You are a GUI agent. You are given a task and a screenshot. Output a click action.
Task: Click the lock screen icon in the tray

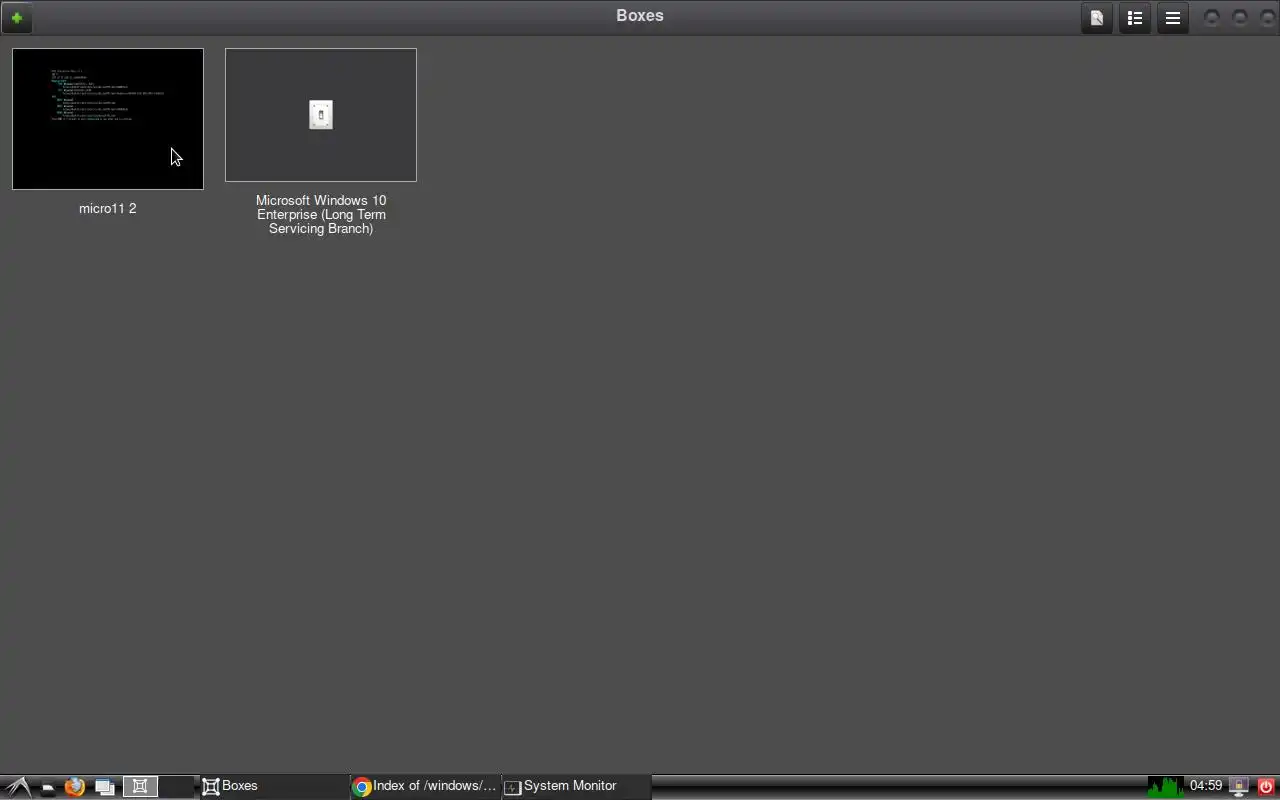[x=1239, y=787]
